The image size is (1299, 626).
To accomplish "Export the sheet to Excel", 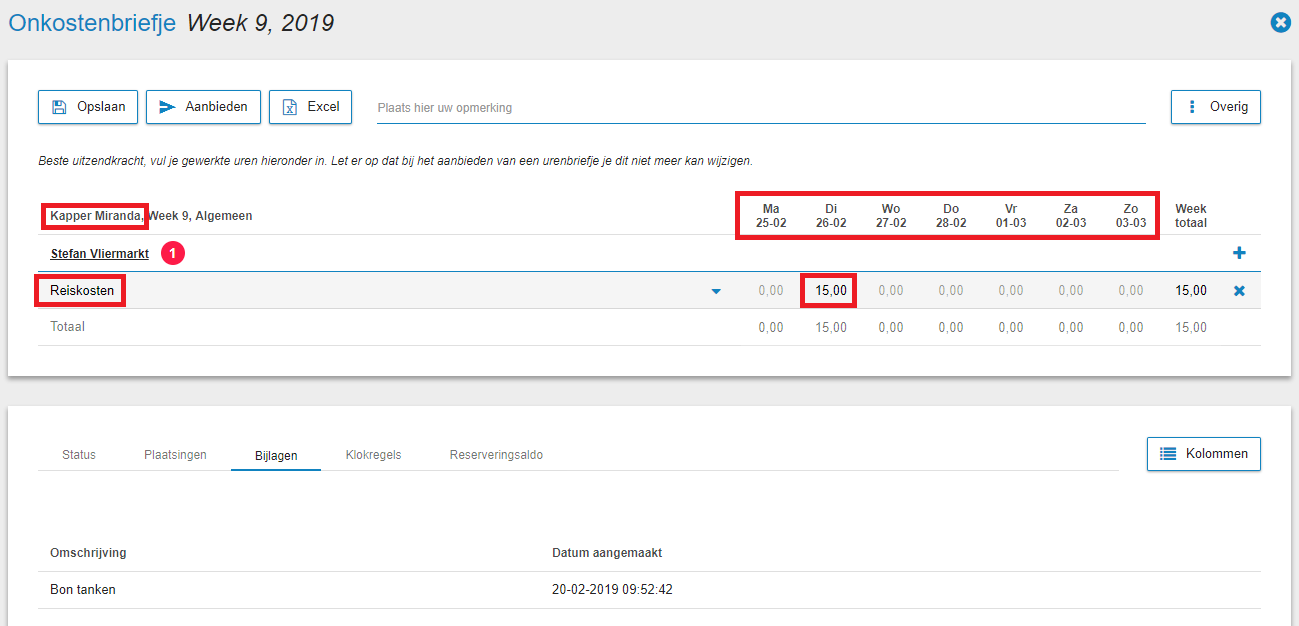I will pyautogui.click(x=310, y=107).
